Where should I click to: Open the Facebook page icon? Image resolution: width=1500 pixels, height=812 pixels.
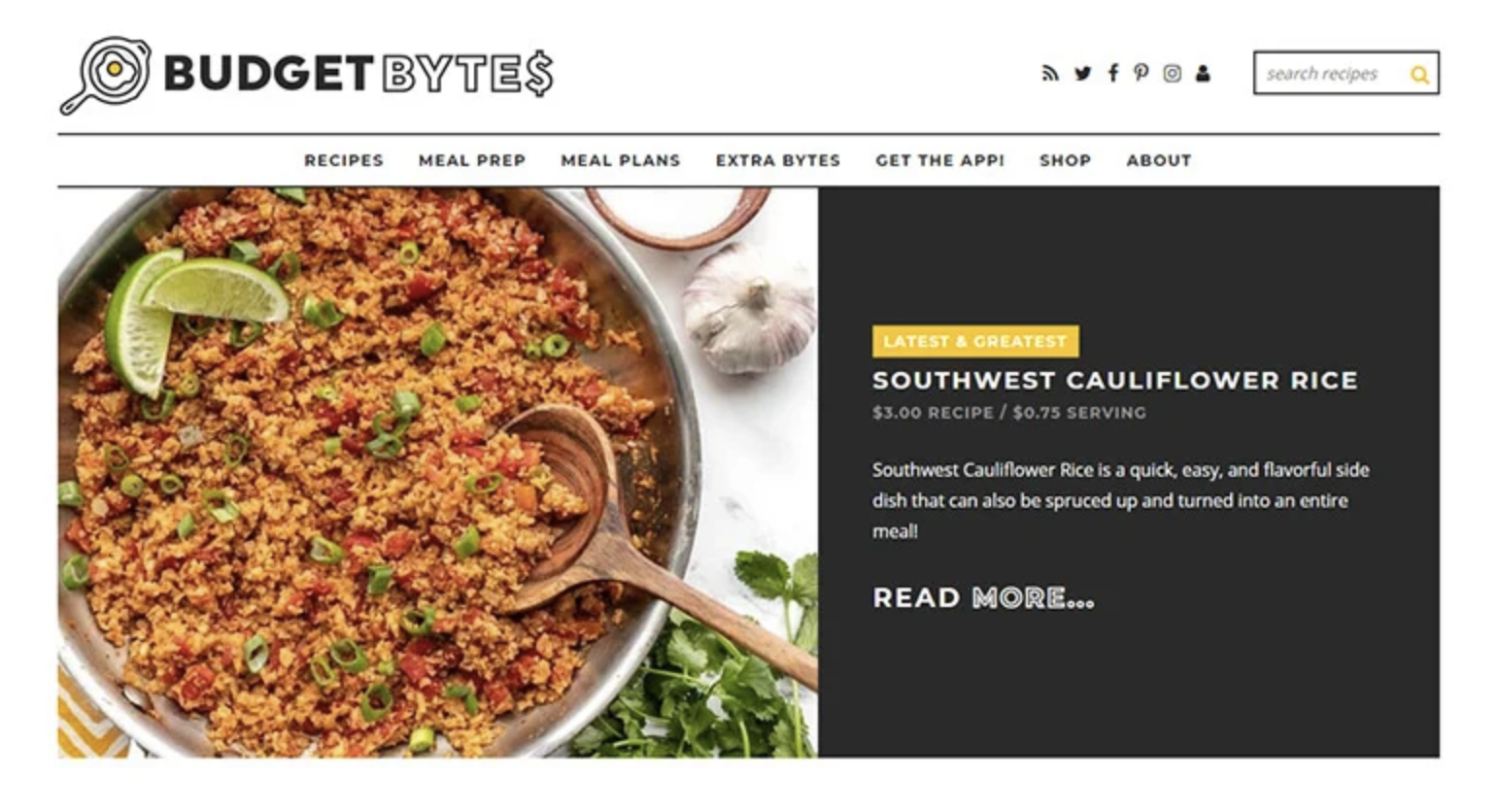[1113, 74]
